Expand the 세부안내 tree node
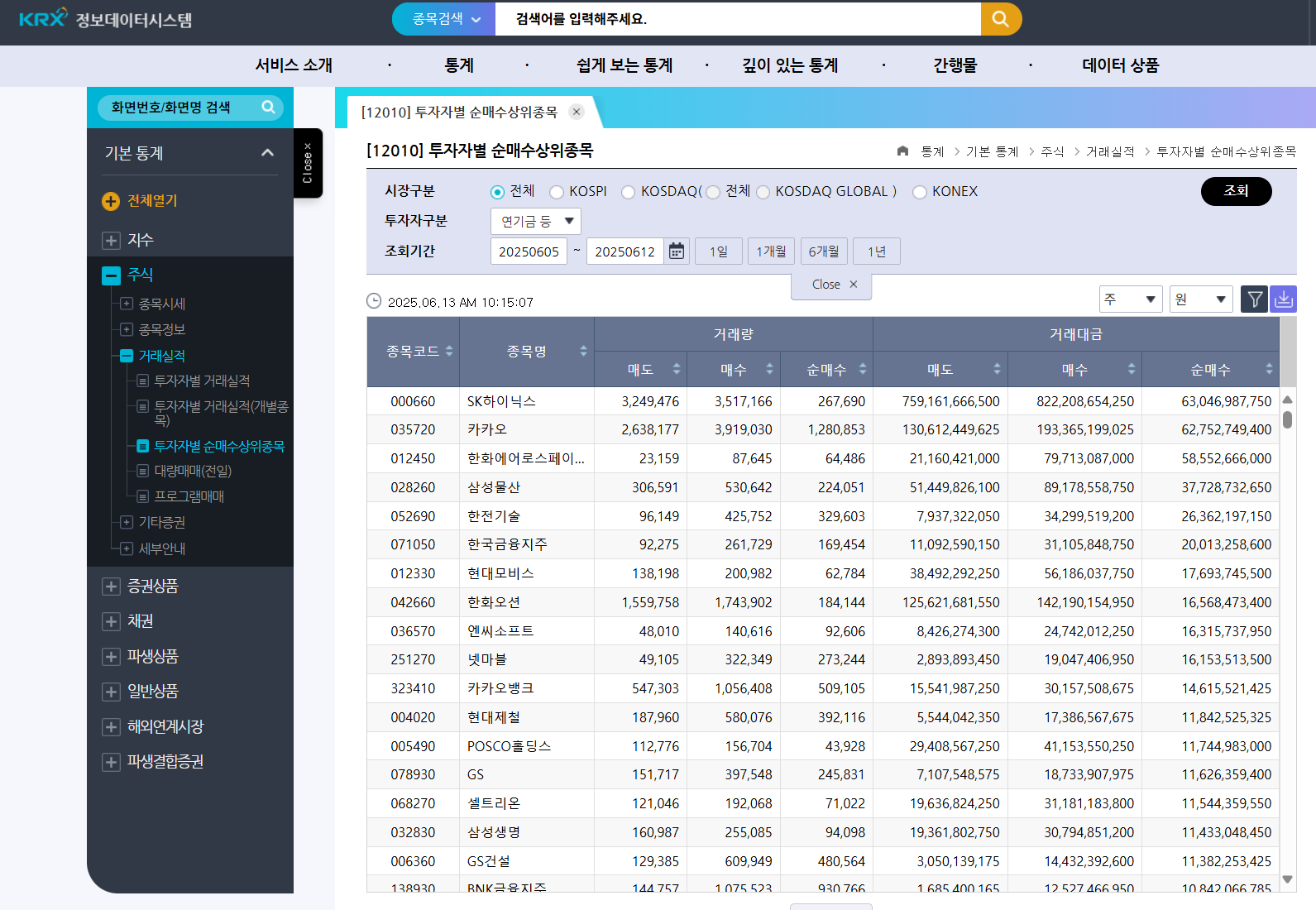The image size is (1316, 910). click(x=127, y=548)
